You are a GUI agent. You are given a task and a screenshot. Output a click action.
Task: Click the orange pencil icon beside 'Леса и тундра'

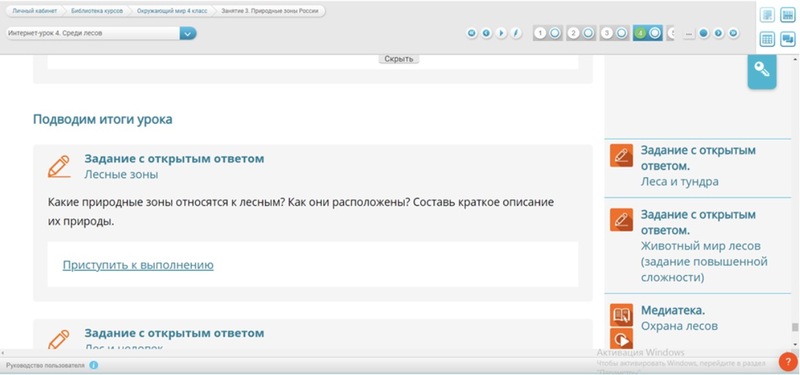[x=621, y=155]
